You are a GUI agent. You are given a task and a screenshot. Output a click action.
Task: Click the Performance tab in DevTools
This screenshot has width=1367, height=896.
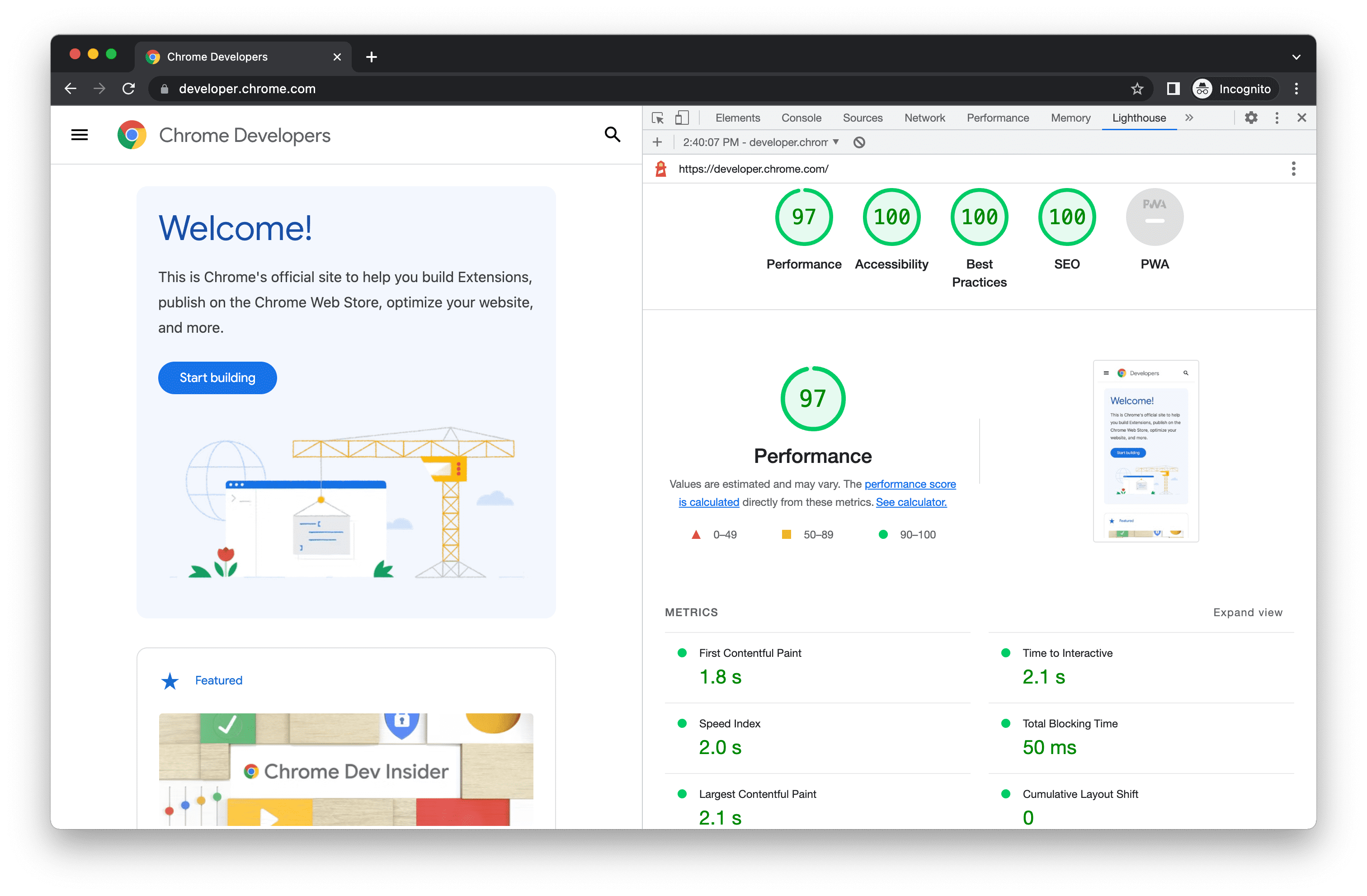(998, 117)
